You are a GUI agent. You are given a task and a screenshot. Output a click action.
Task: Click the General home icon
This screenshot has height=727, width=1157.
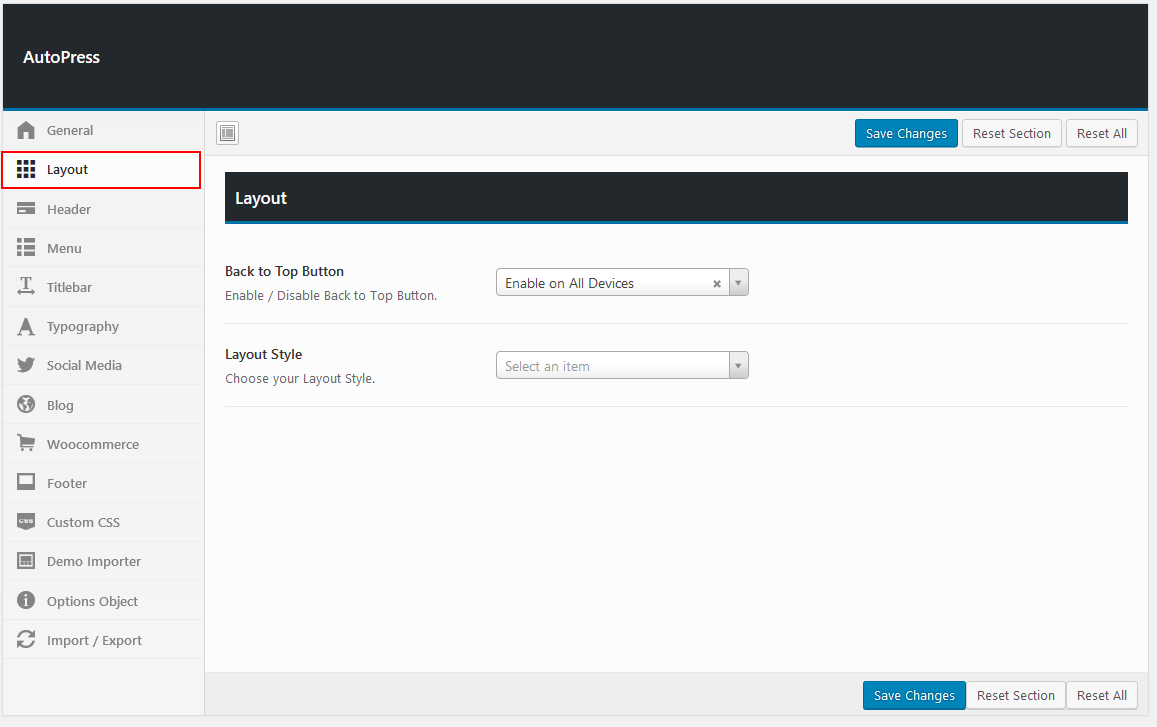[x=26, y=130]
